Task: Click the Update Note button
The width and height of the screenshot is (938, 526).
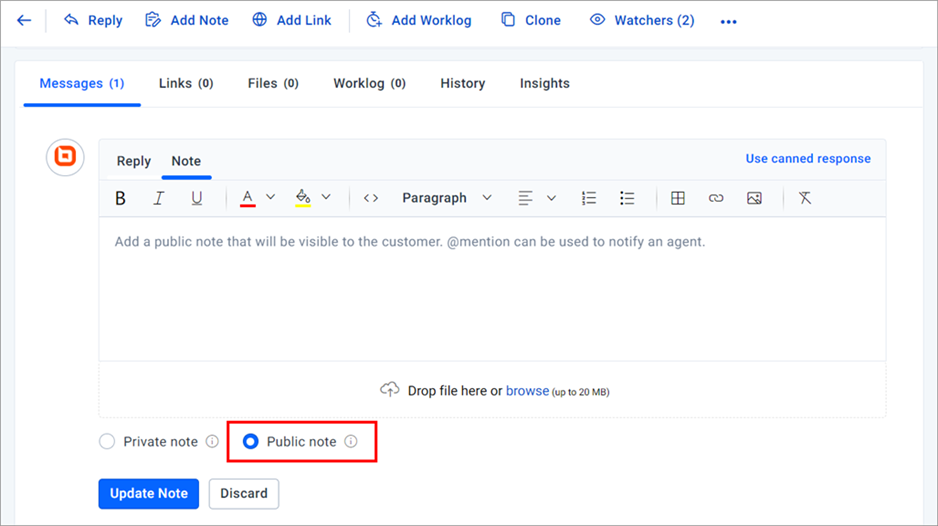Action: (x=148, y=494)
